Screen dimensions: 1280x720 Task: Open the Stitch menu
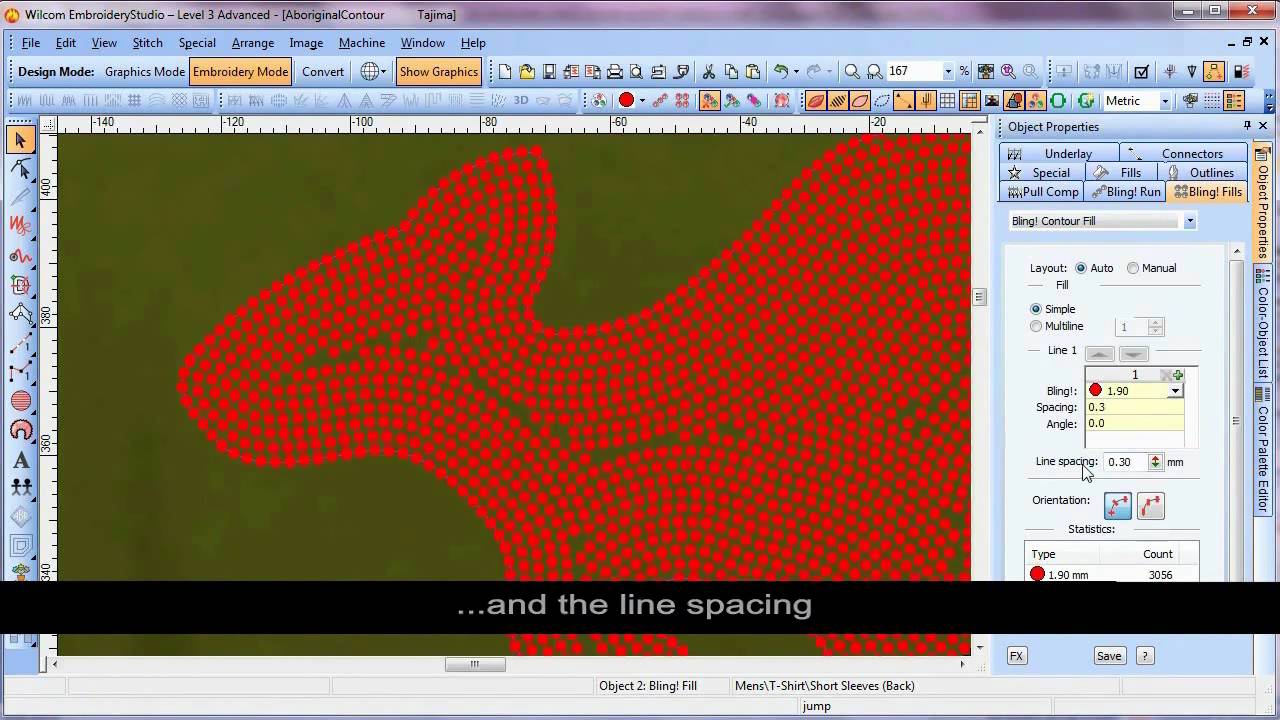point(147,43)
